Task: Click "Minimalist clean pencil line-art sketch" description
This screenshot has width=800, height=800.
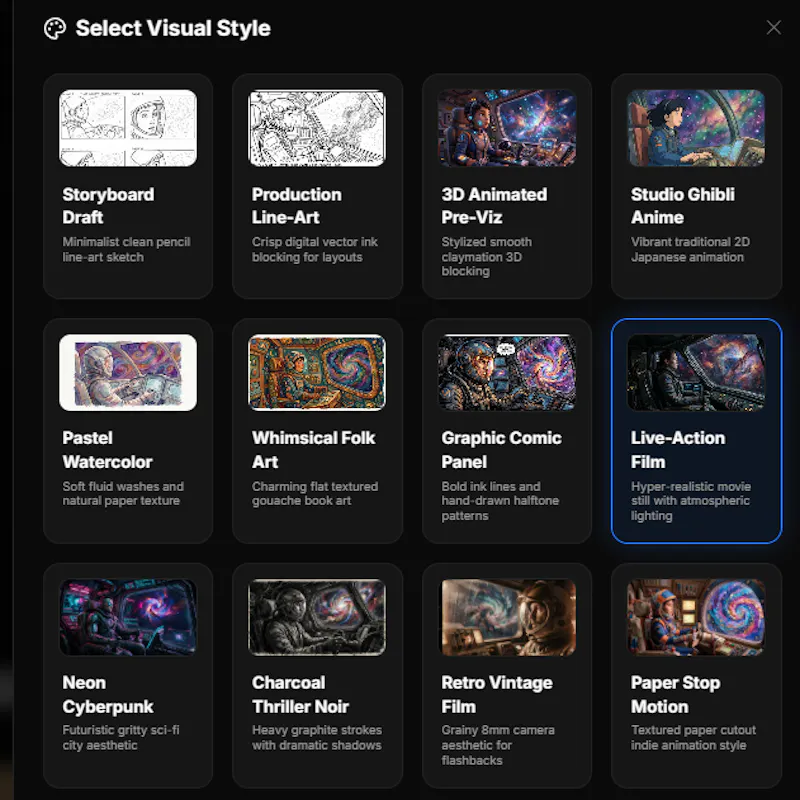Action: pos(126,249)
